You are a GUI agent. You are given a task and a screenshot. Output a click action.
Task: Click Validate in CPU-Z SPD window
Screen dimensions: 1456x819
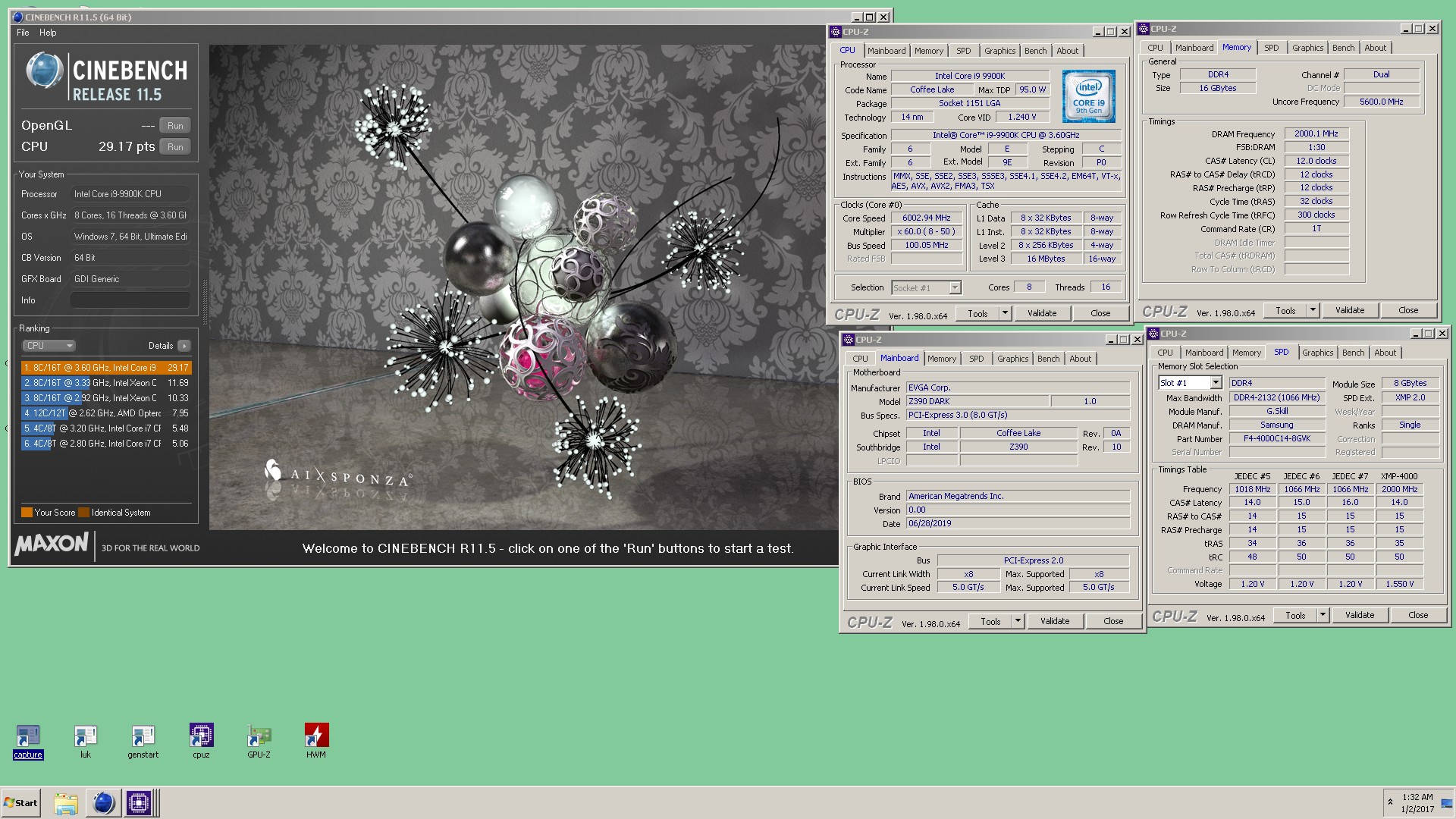(1360, 615)
